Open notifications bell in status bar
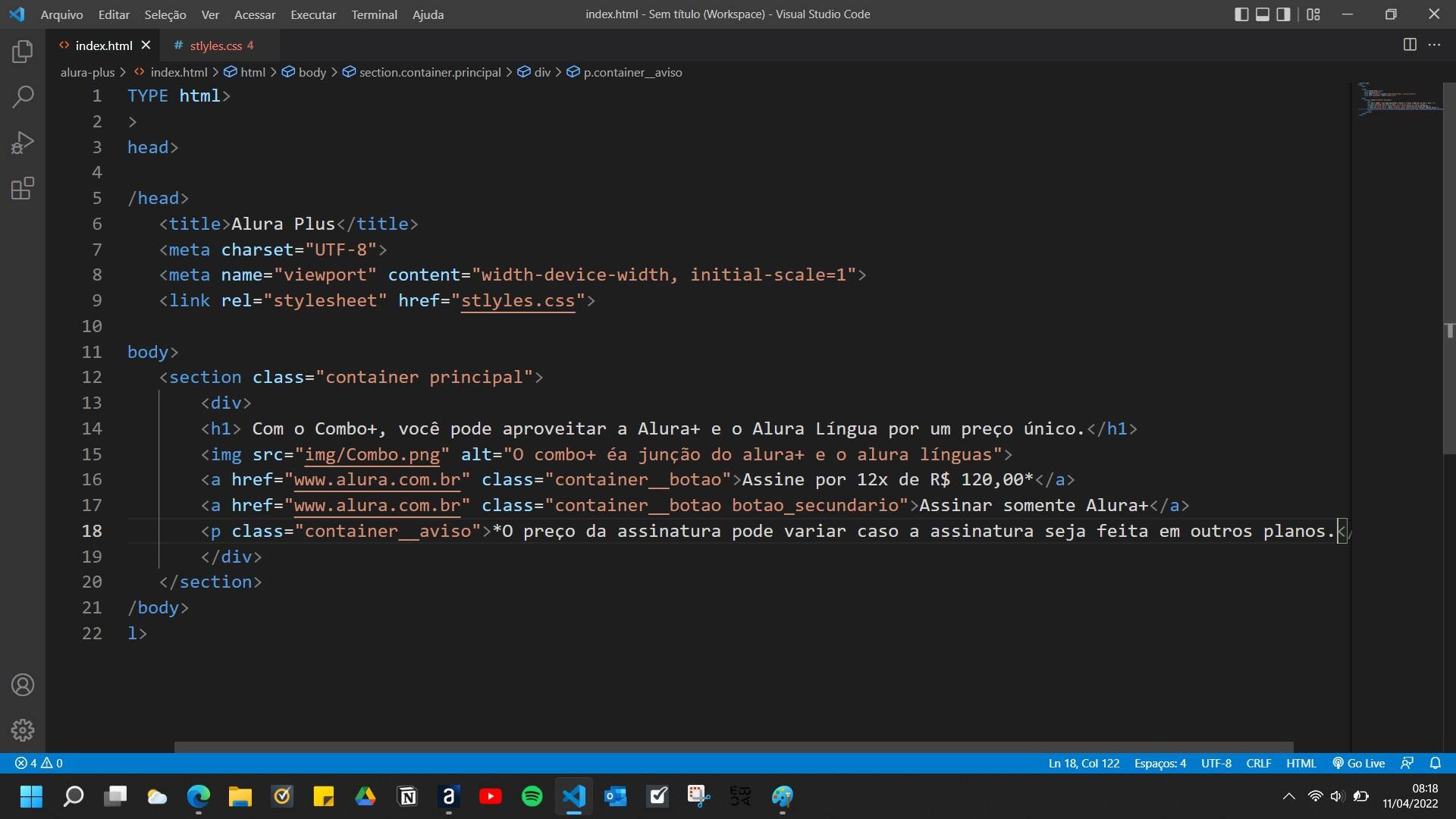Image resolution: width=1456 pixels, height=819 pixels. click(1435, 763)
